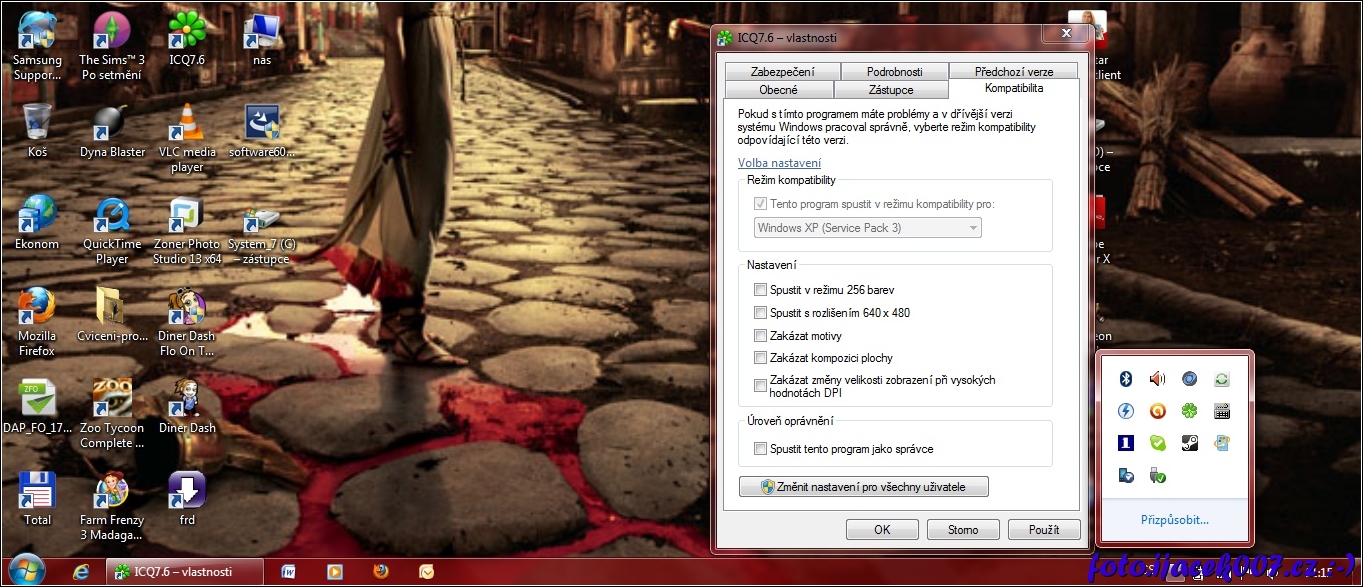
Task: Toggle 'Spustit s rozlišením 640 x 480'
Action: pos(761,313)
